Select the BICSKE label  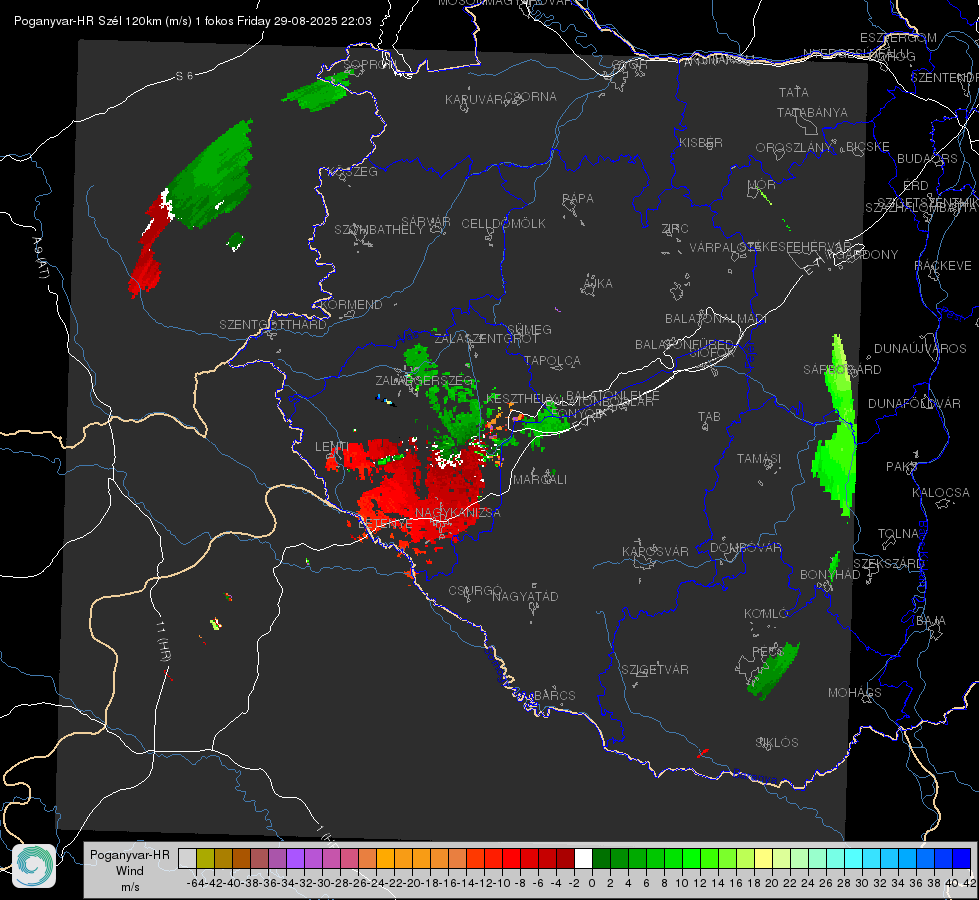coord(867,146)
